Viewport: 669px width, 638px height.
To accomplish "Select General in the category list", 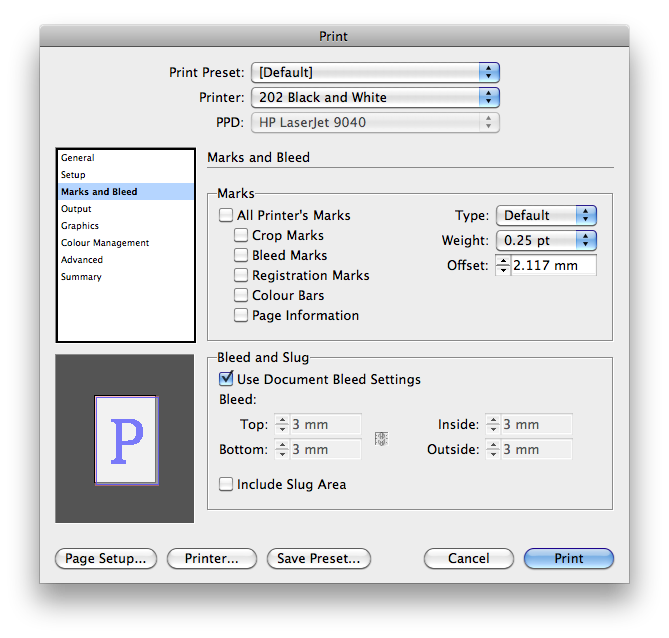I will (78, 158).
